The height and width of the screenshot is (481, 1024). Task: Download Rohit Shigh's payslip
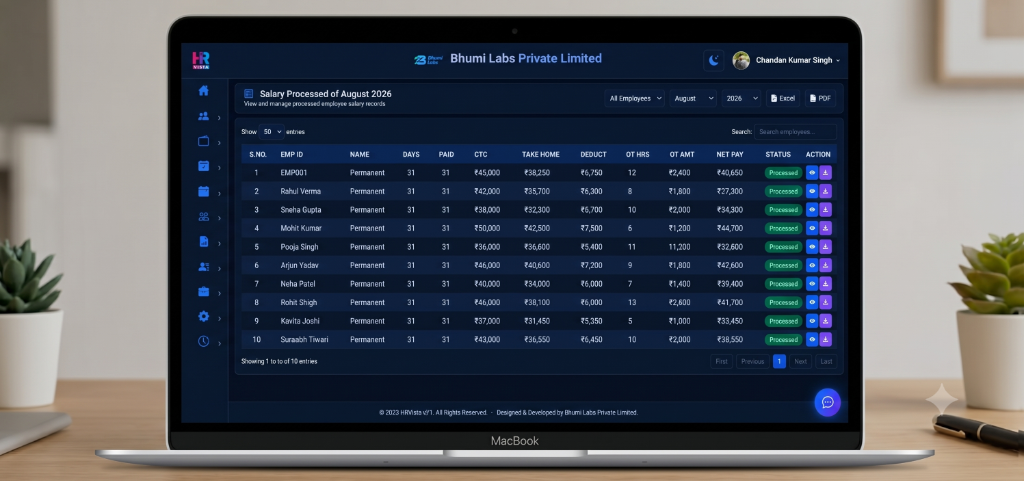coord(825,302)
